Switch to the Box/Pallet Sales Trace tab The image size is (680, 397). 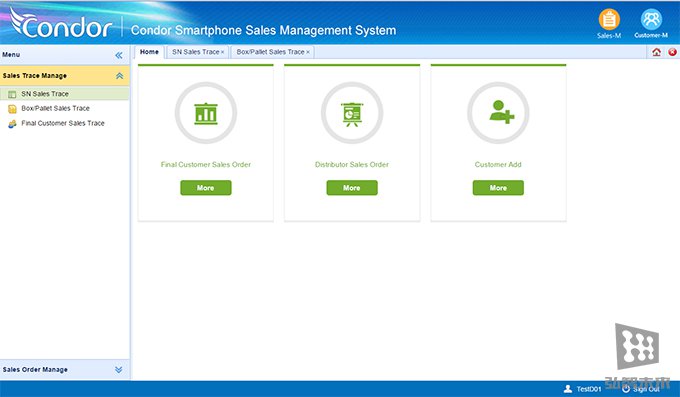point(270,52)
